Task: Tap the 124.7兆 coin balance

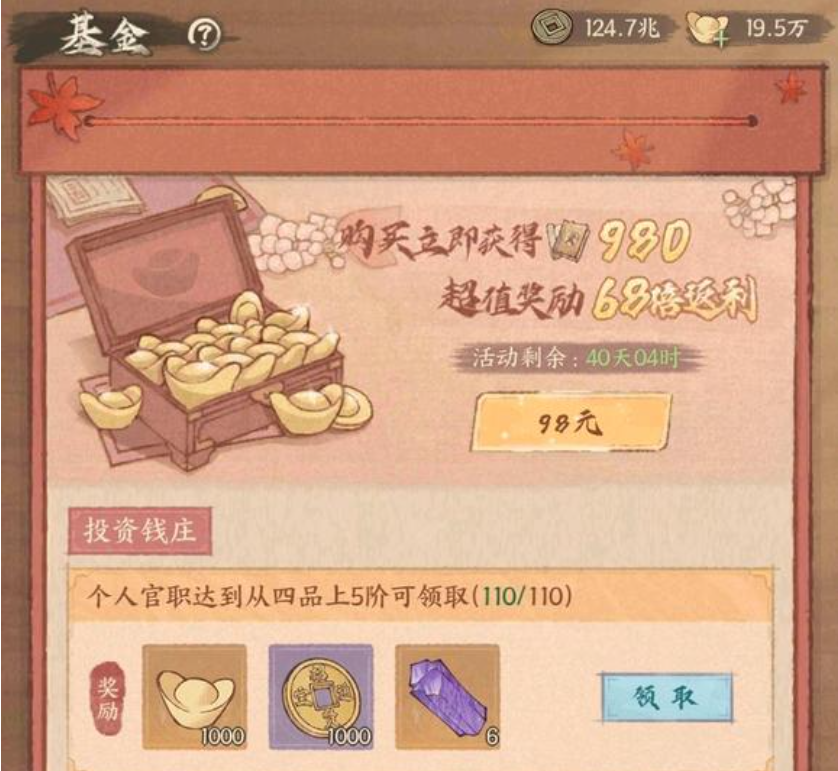Action: pyautogui.click(x=622, y=28)
